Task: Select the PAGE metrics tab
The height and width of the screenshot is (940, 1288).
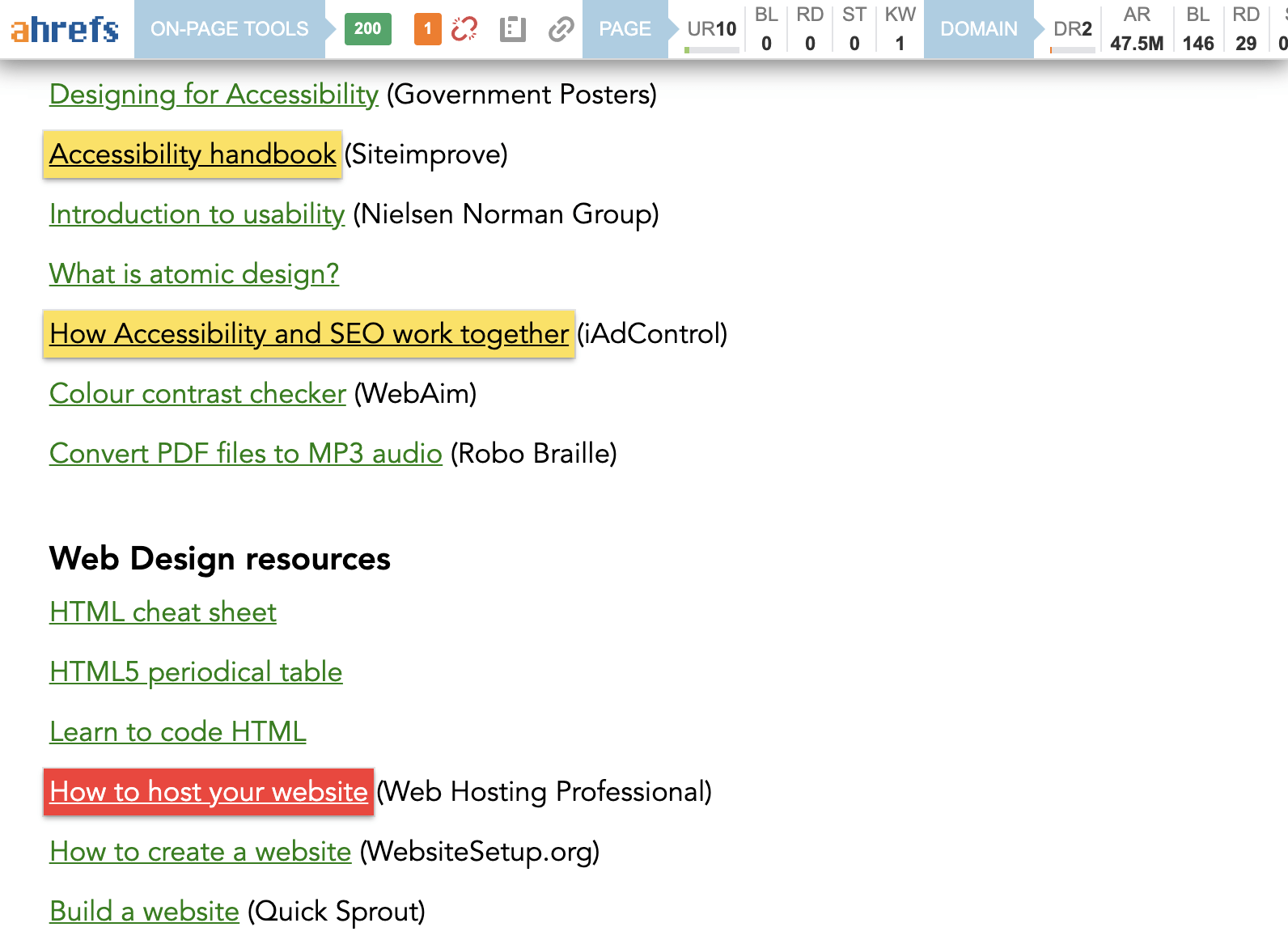Action: pyautogui.click(x=625, y=29)
